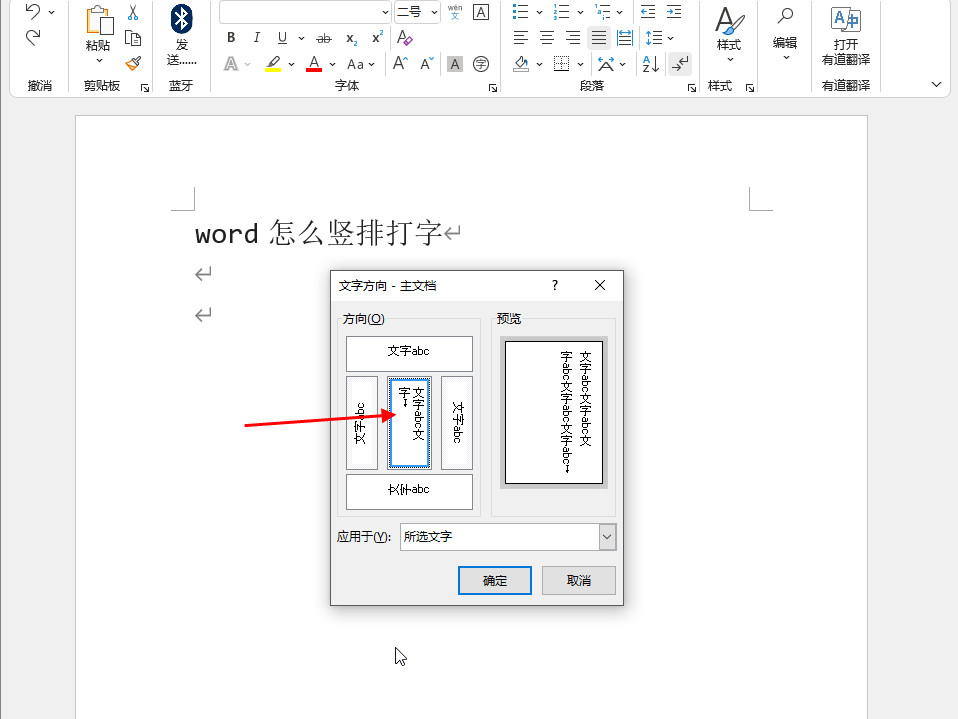This screenshot has width=958, height=719.
Task: Open the font size 二号 dropdown
Action: point(434,12)
